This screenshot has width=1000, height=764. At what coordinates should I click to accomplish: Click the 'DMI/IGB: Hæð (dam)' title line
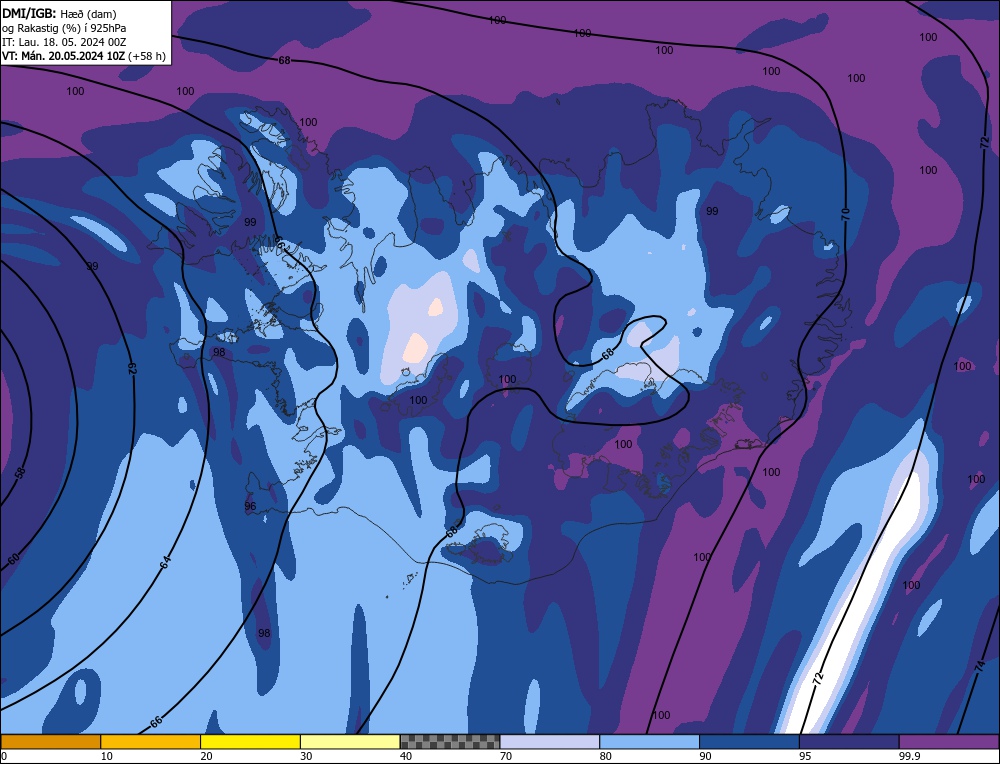pyautogui.click(x=59, y=13)
